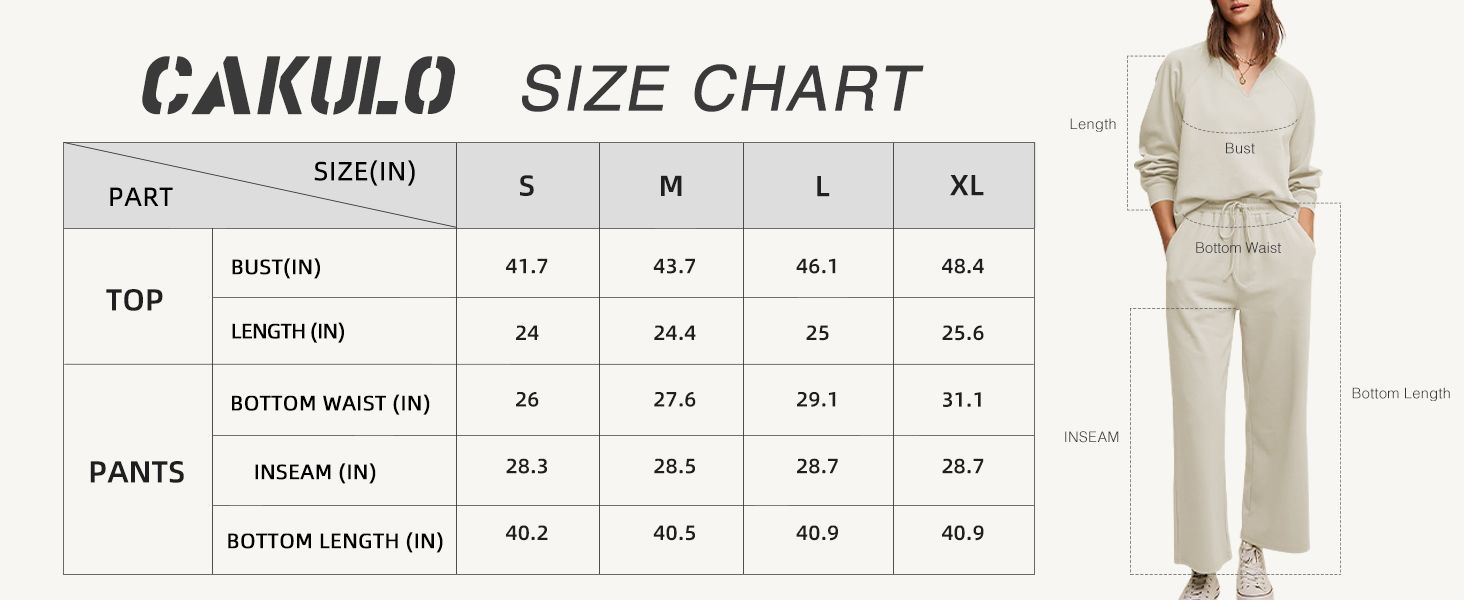Click the 40.2 bottom length value for S
1464x600 pixels.
tap(527, 533)
